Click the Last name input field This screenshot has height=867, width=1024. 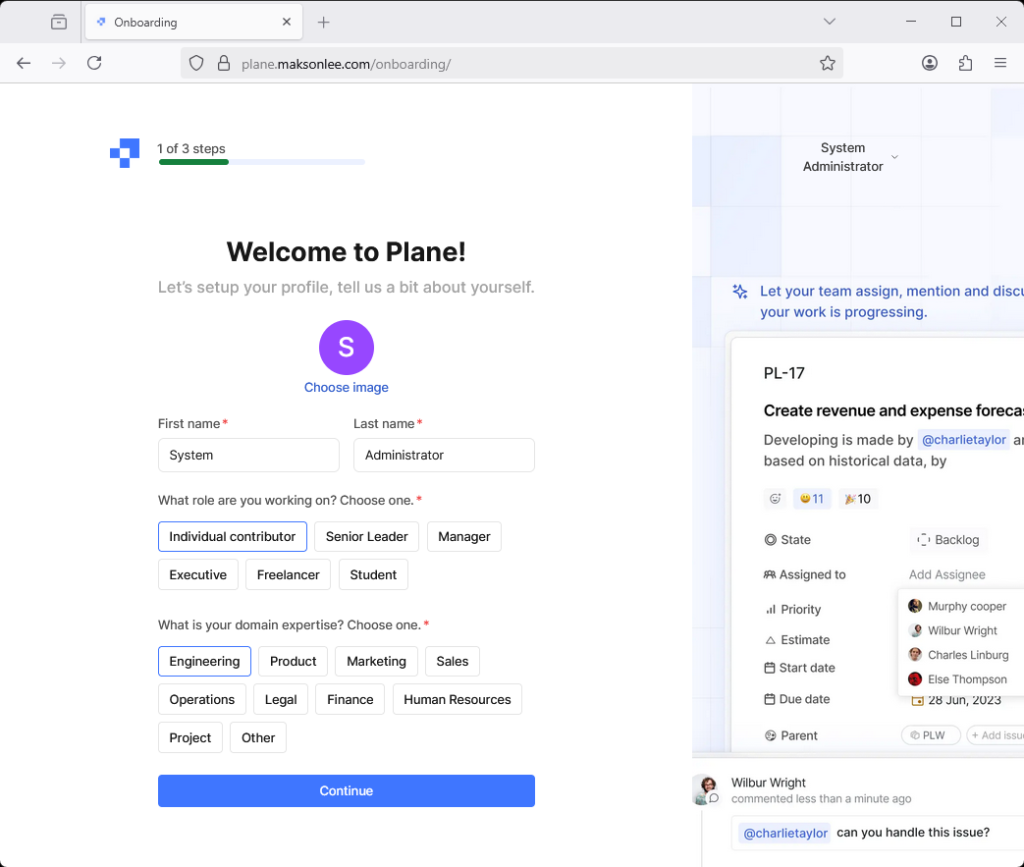point(444,455)
